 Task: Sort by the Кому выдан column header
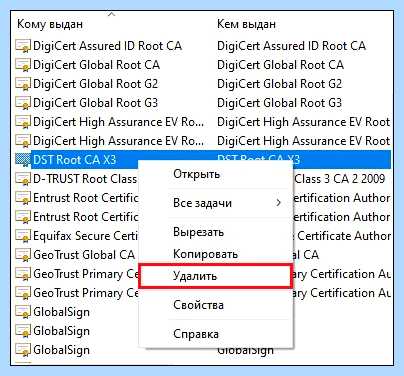(50, 24)
